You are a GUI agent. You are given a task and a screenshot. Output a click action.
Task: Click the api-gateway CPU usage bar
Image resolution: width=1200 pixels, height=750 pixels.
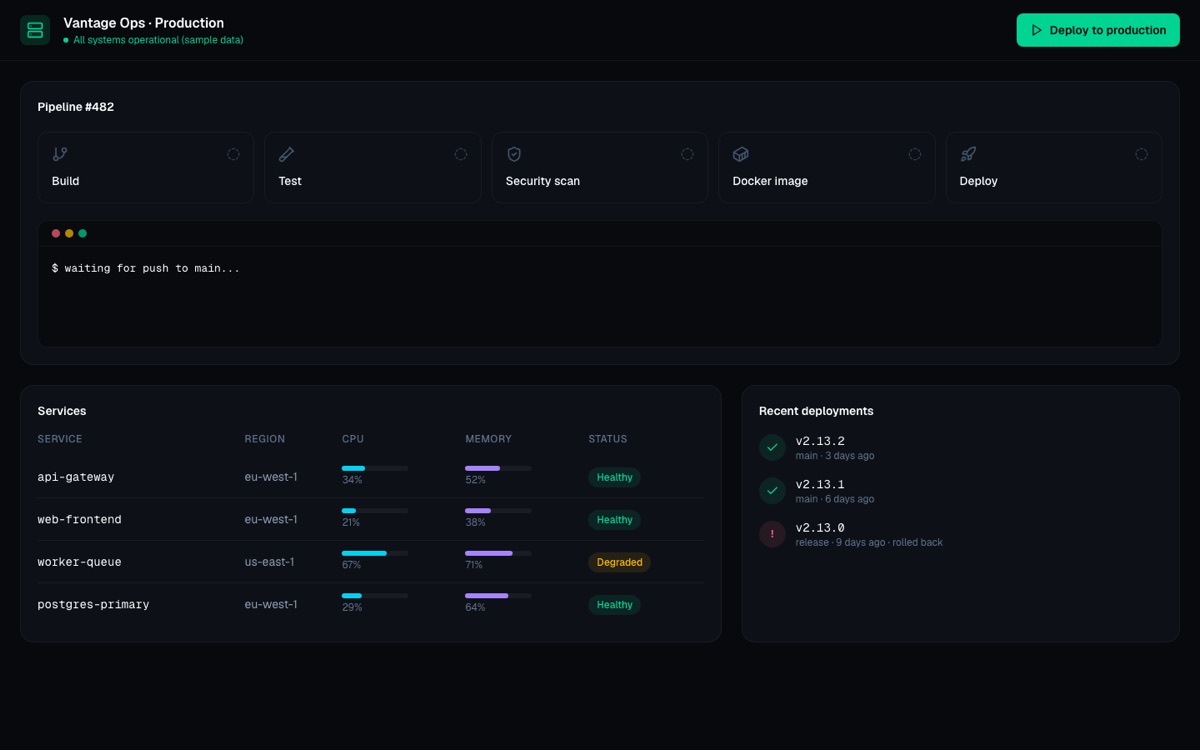click(375, 468)
